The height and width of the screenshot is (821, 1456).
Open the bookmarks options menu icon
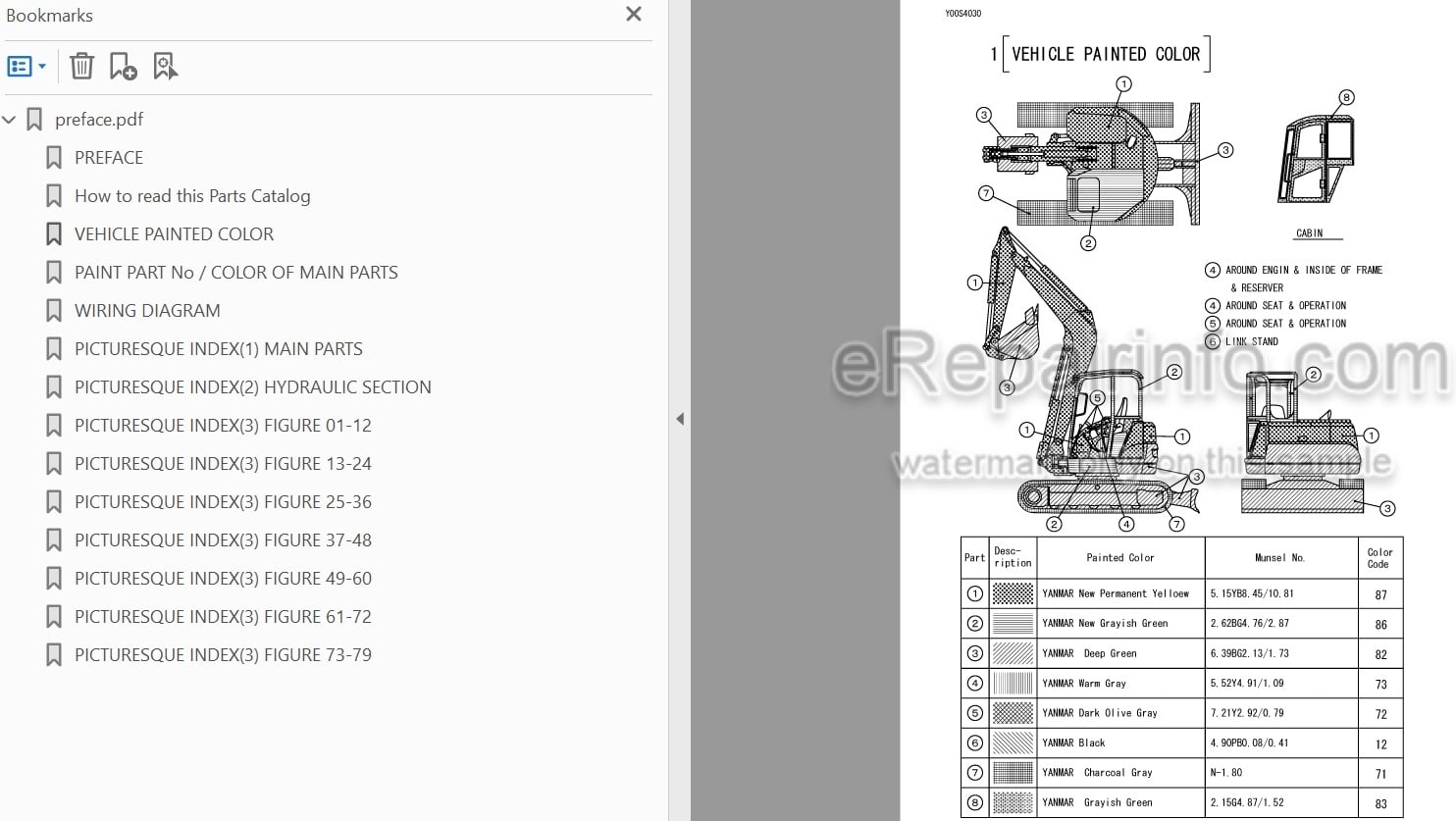[x=26, y=67]
